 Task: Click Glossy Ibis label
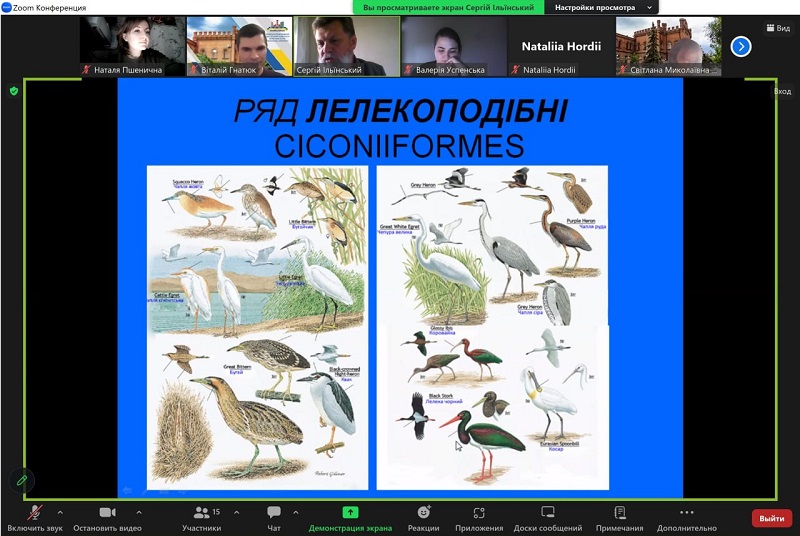[x=441, y=328]
